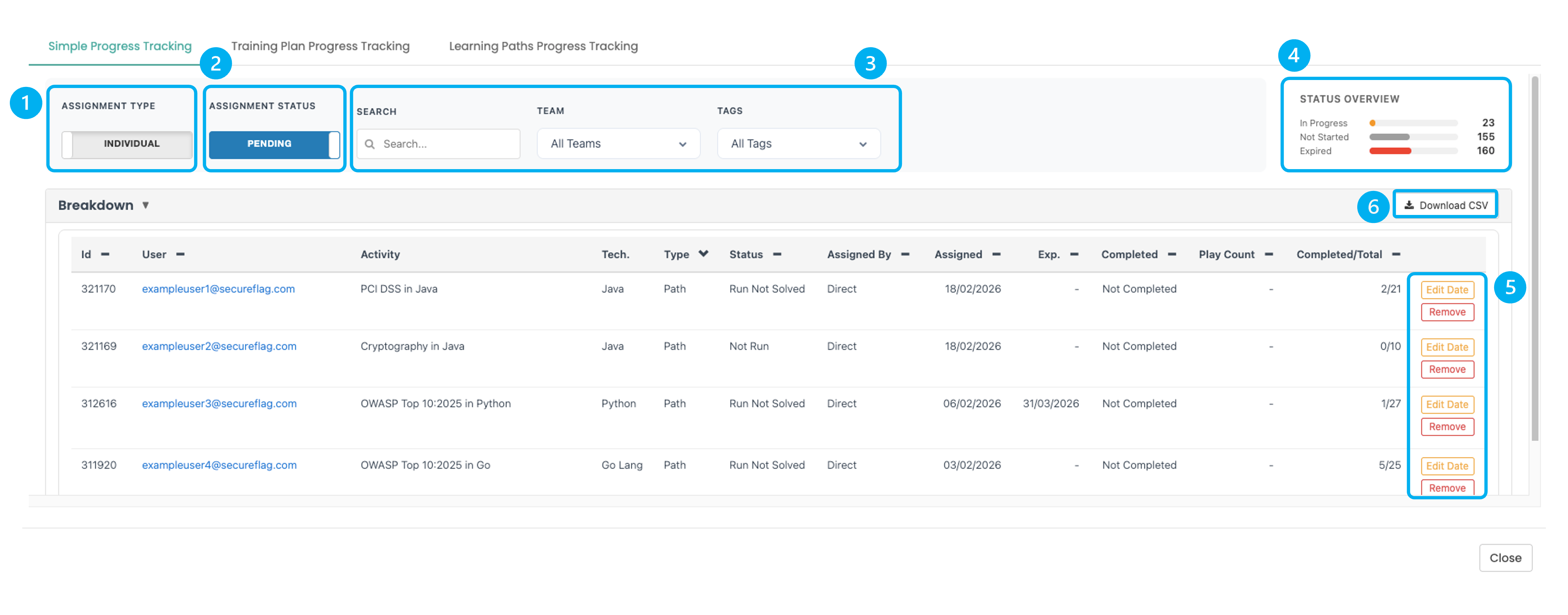The height and width of the screenshot is (615, 1568).
Task: Click the Exp. column sort icon
Action: [x=1074, y=254]
